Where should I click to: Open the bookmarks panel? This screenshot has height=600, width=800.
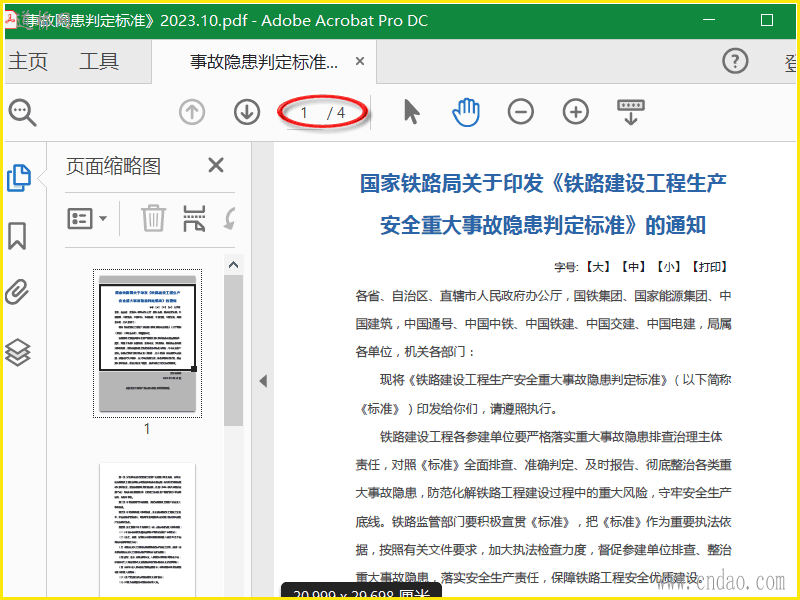[x=17, y=236]
